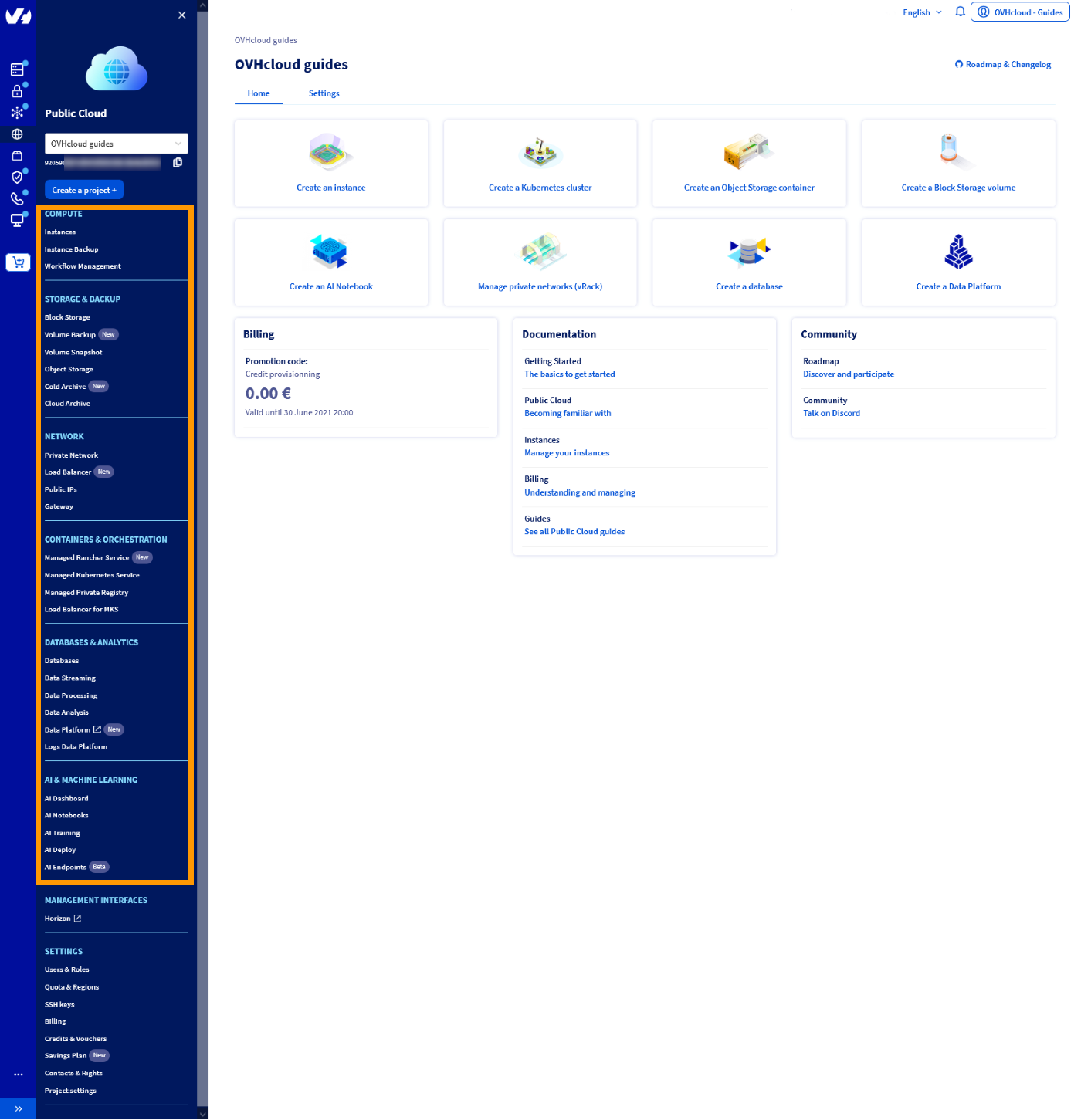The width and height of the screenshot is (1081, 1120).
Task: Open the shopping cart order icon
Action: coord(18,262)
